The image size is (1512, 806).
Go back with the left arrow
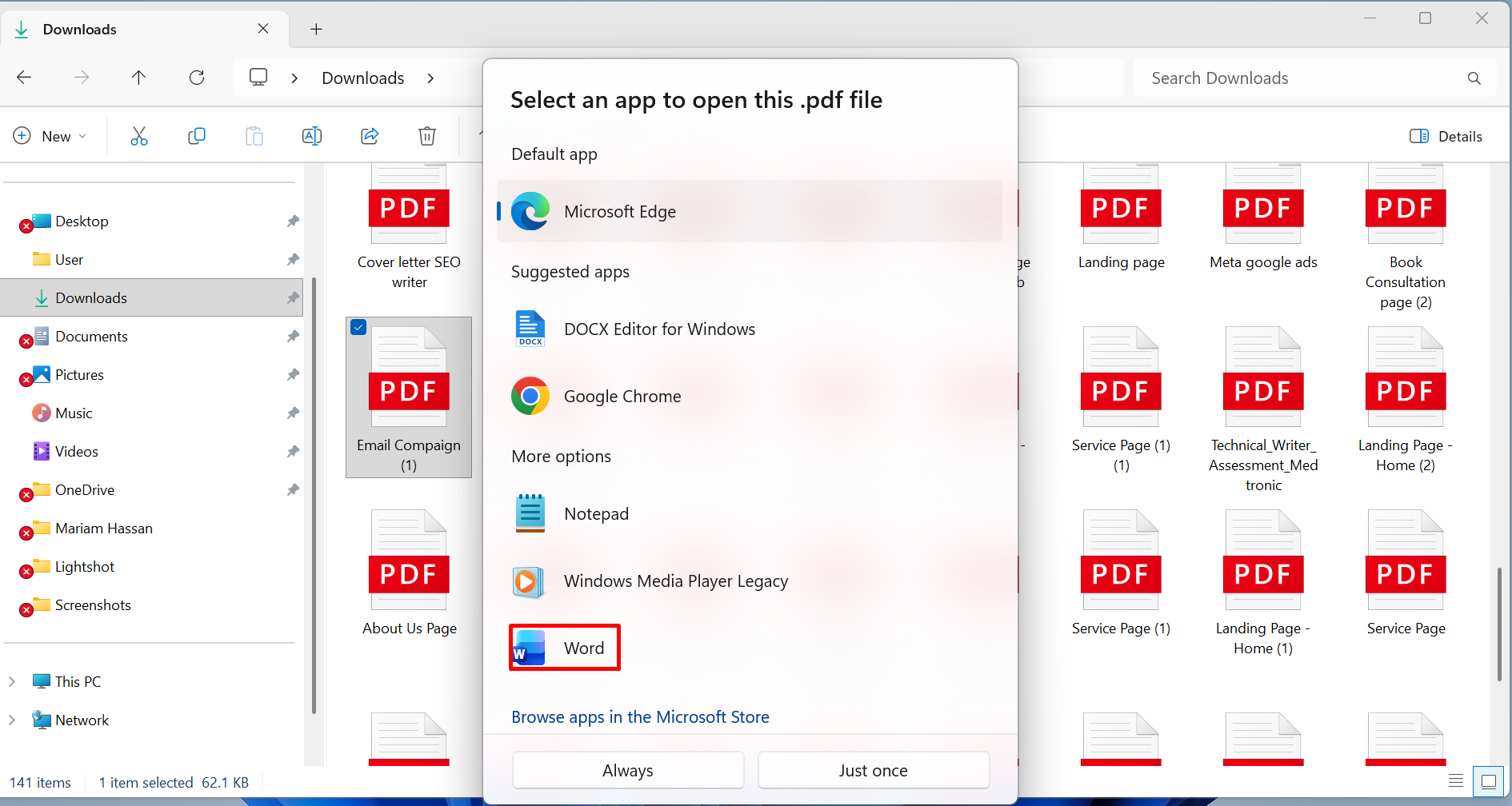click(x=24, y=78)
